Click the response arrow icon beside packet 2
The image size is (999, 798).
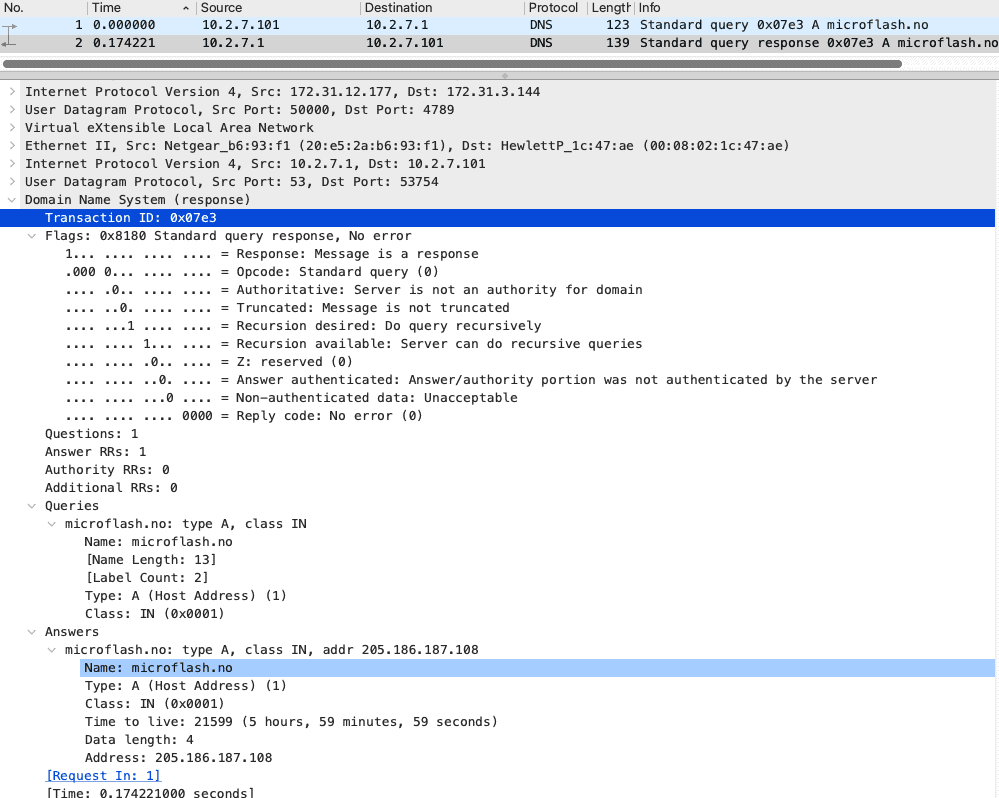[7, 42]
